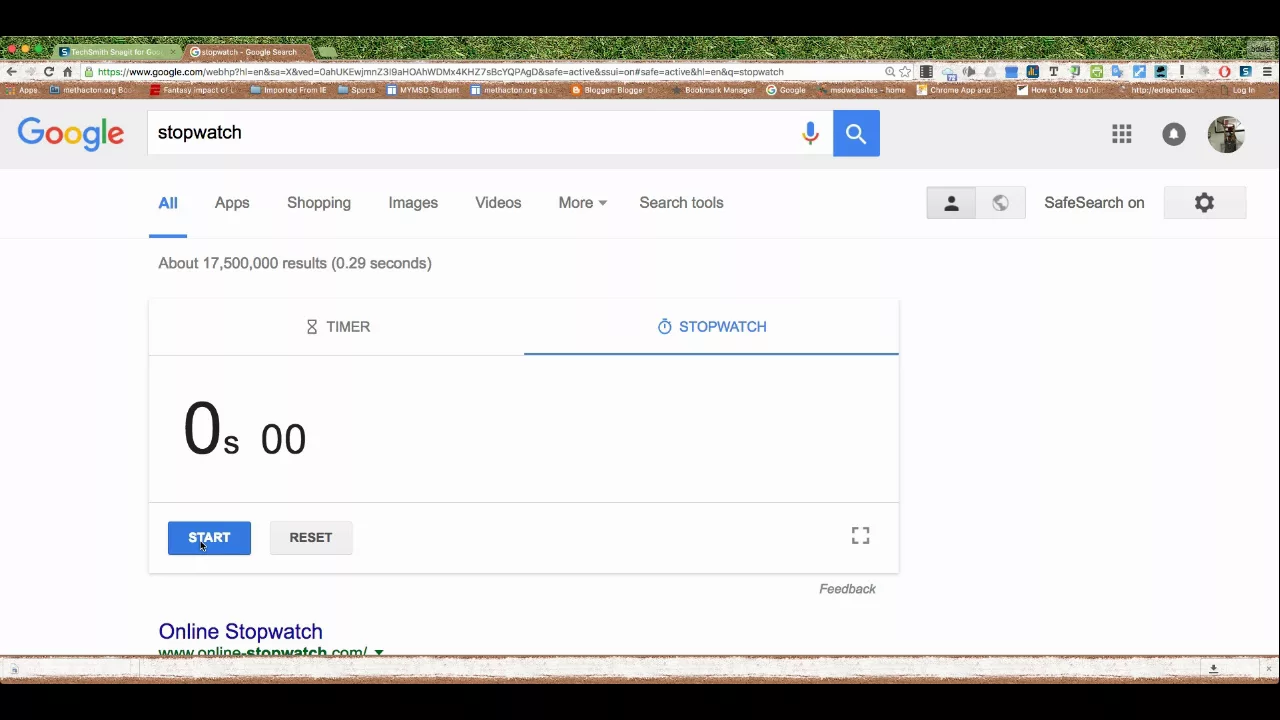Click the Google Translate extension icon

[1118, 72]
